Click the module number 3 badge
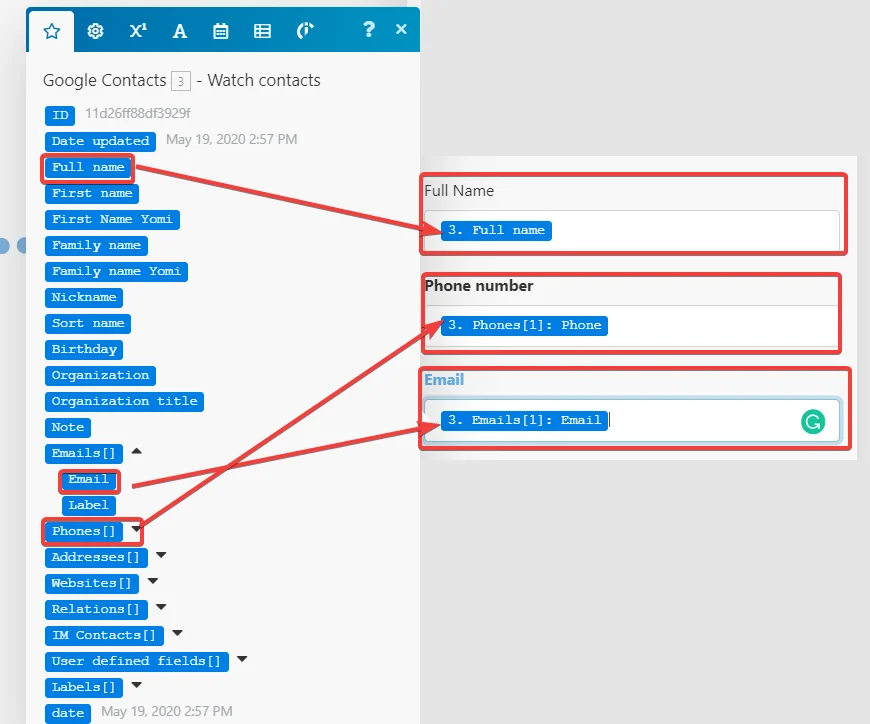The image size is (870, 724). 180,81
